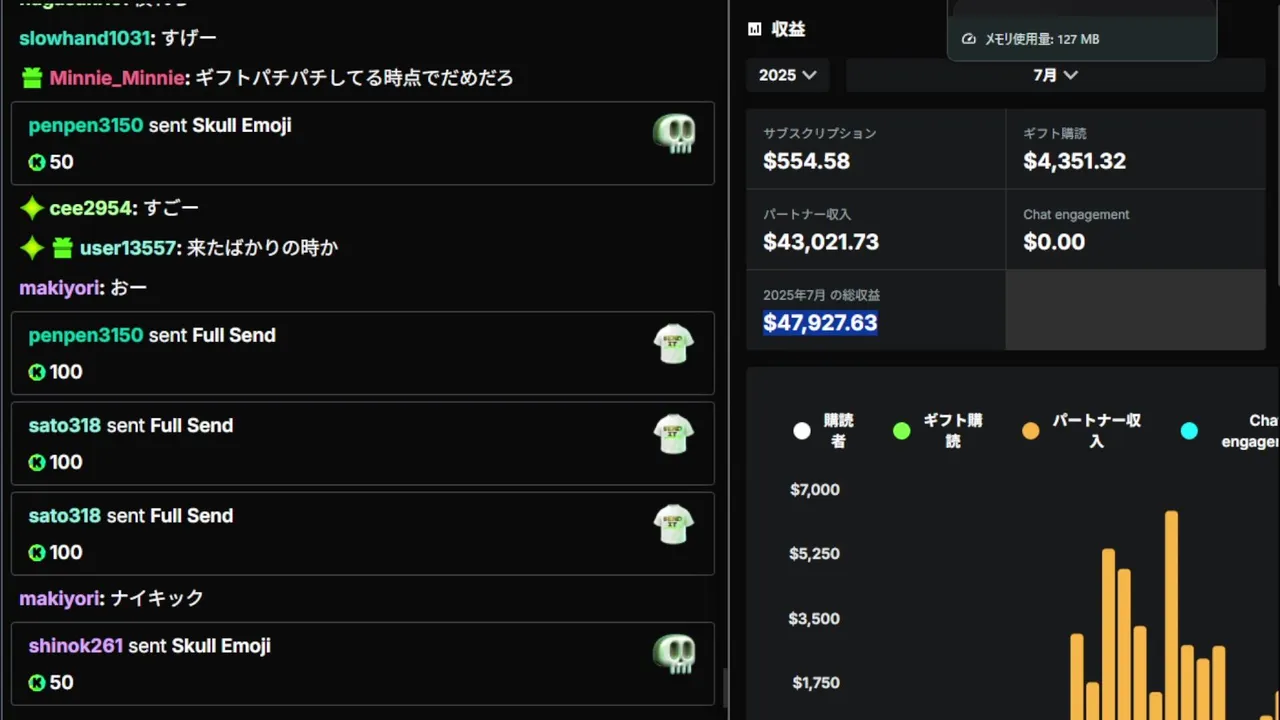Click the skull icon in shinok261's gift
The image size is (1280, 720).
(674, 654)
